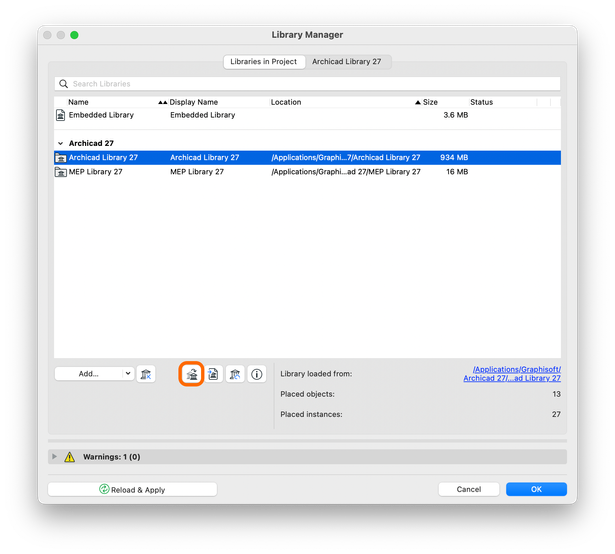Click the Cancel button
Screen dimensions: 615x554
[x=469, y=489]
